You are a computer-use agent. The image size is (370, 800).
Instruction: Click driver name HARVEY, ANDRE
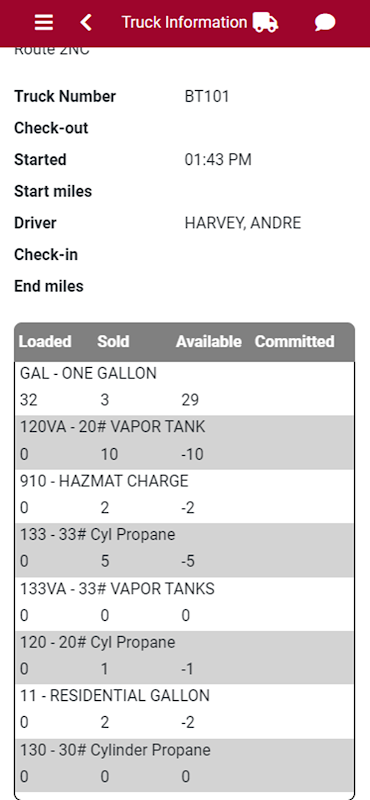coord(243,223)
